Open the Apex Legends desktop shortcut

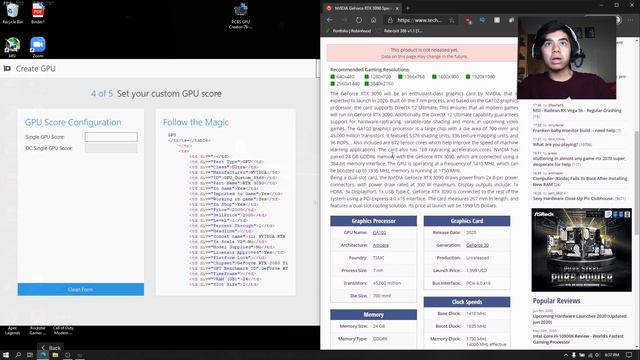(x=12, y=330)
